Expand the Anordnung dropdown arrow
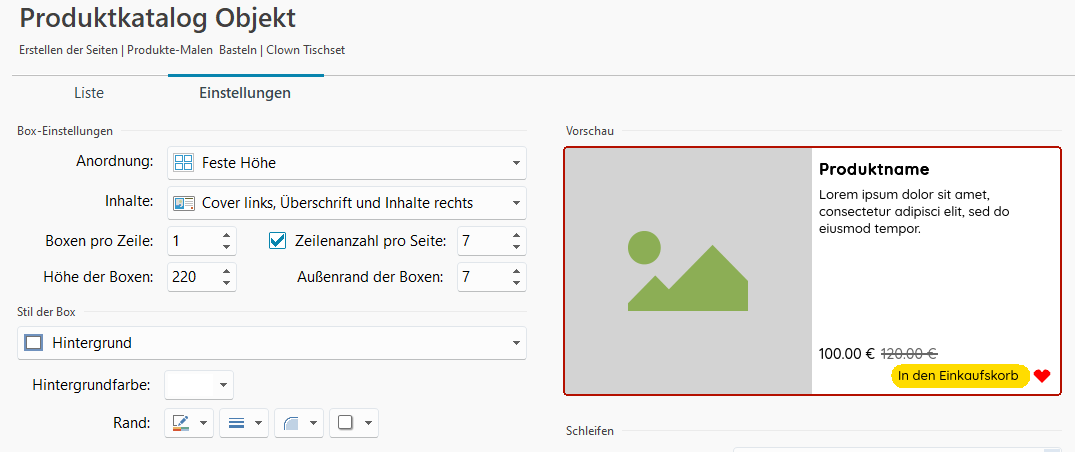Image resolution: width=1075 pixels, height=452 pixels. tap(516, 162)
